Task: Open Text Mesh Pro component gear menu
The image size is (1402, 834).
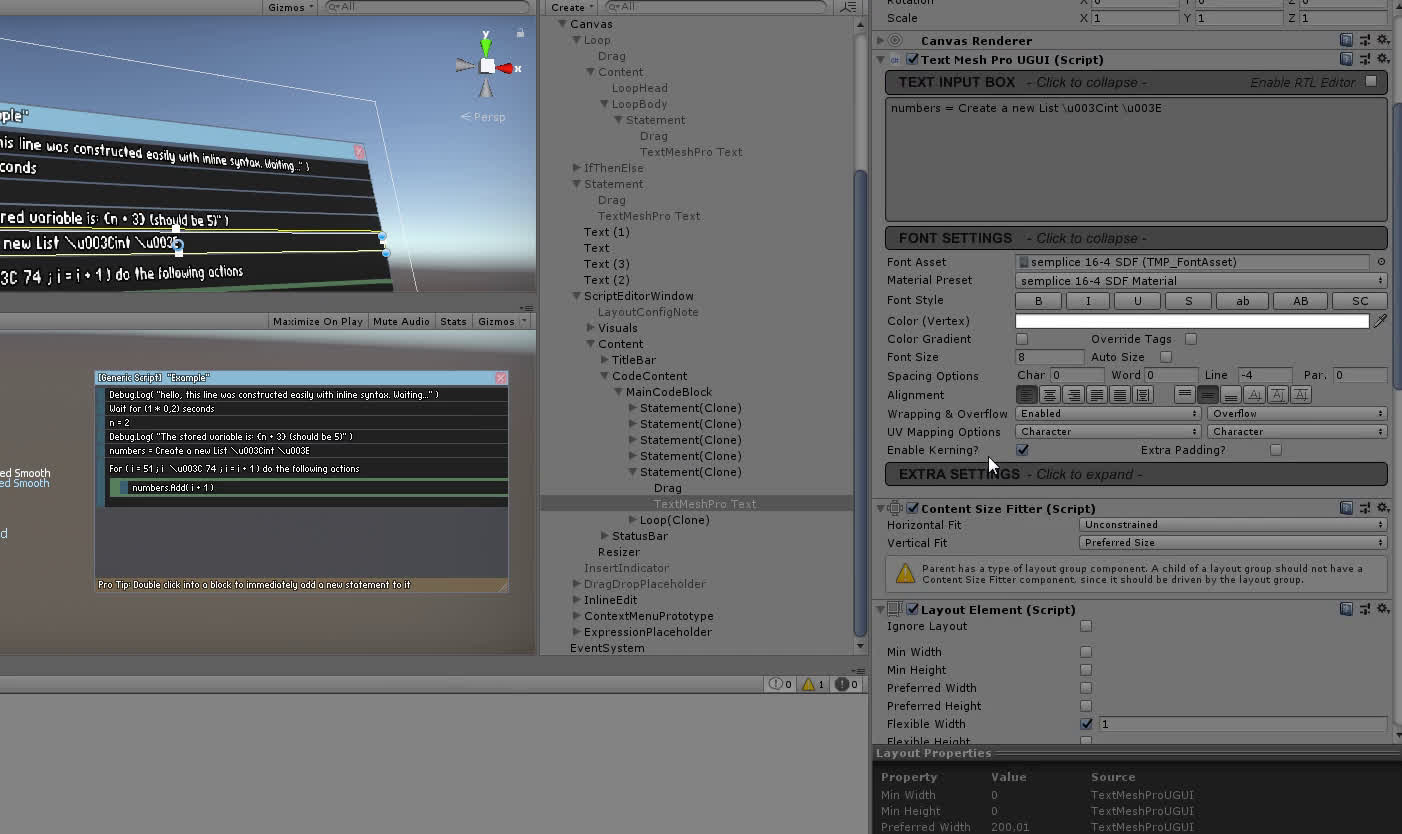Action: point(1383,60)
